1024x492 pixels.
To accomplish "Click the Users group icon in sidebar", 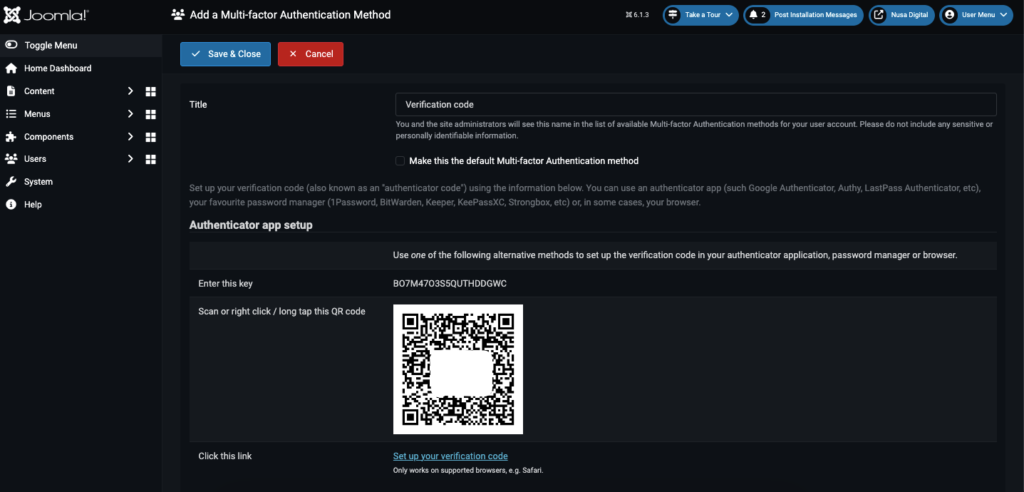I will (x=11, y=158).
